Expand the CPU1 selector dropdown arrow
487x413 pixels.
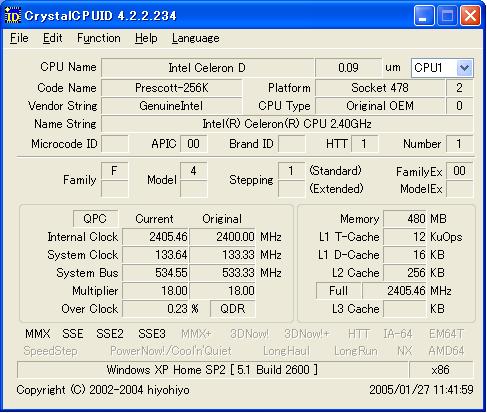coord(464,68)
